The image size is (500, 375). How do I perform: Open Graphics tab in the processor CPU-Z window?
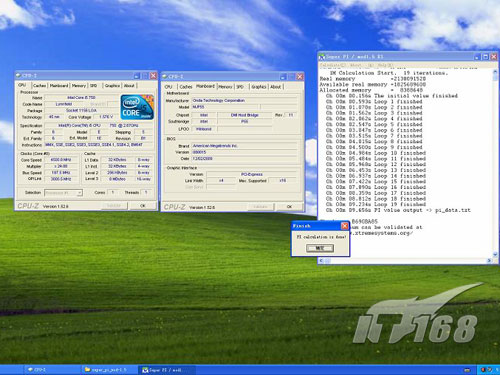coord(112,86)
